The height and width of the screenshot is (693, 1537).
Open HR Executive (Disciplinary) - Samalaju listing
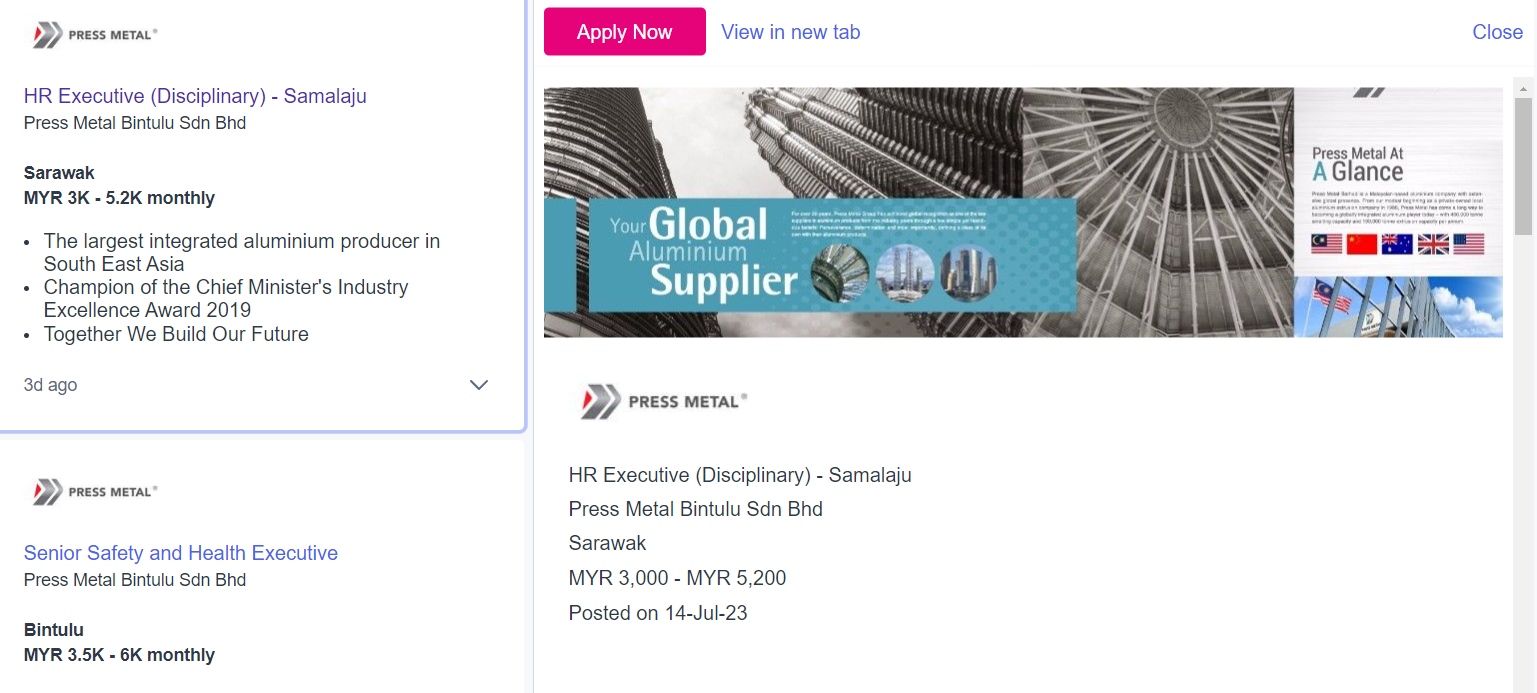[x=195, y=96]
